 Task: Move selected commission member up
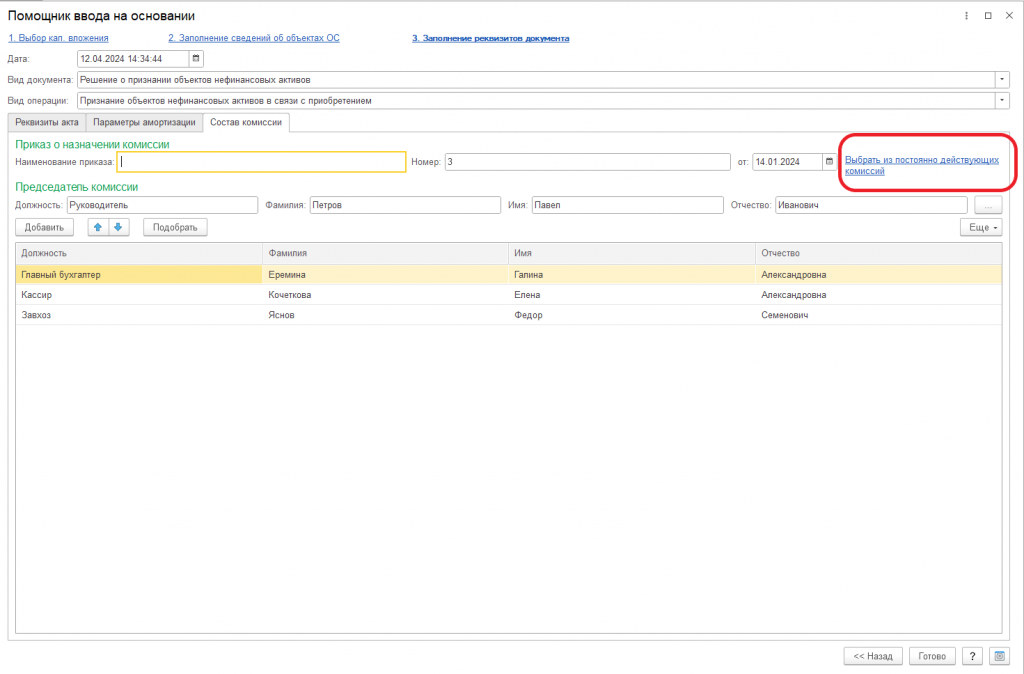coord(98,227)
